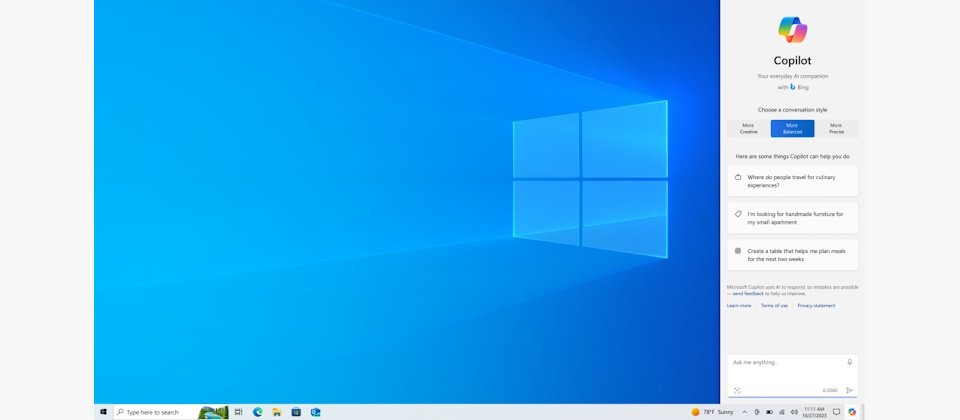Select the More Balanced conversation style
This screenshot has width=960, height=420.
(x=792, y=129)
